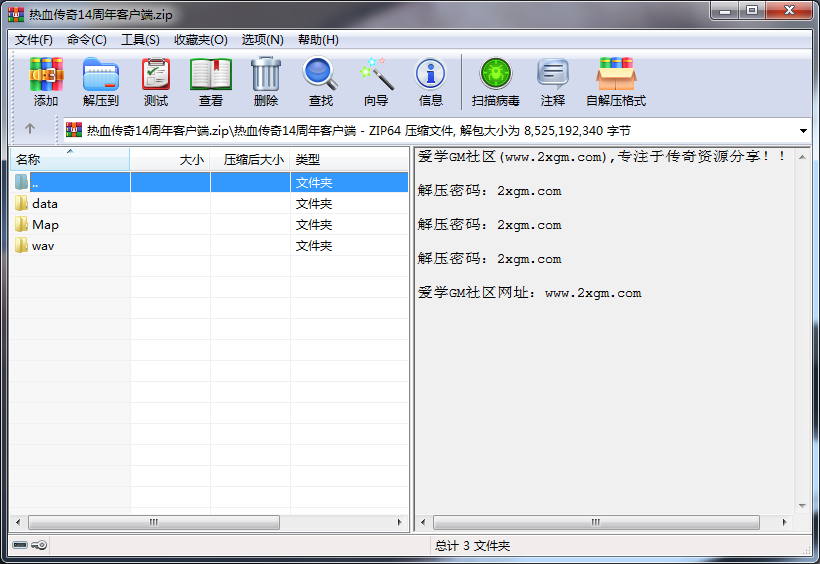Sort by 名称 column header
Image resolution: width=820 pixels, height=564 pixels.
(70, 160)
